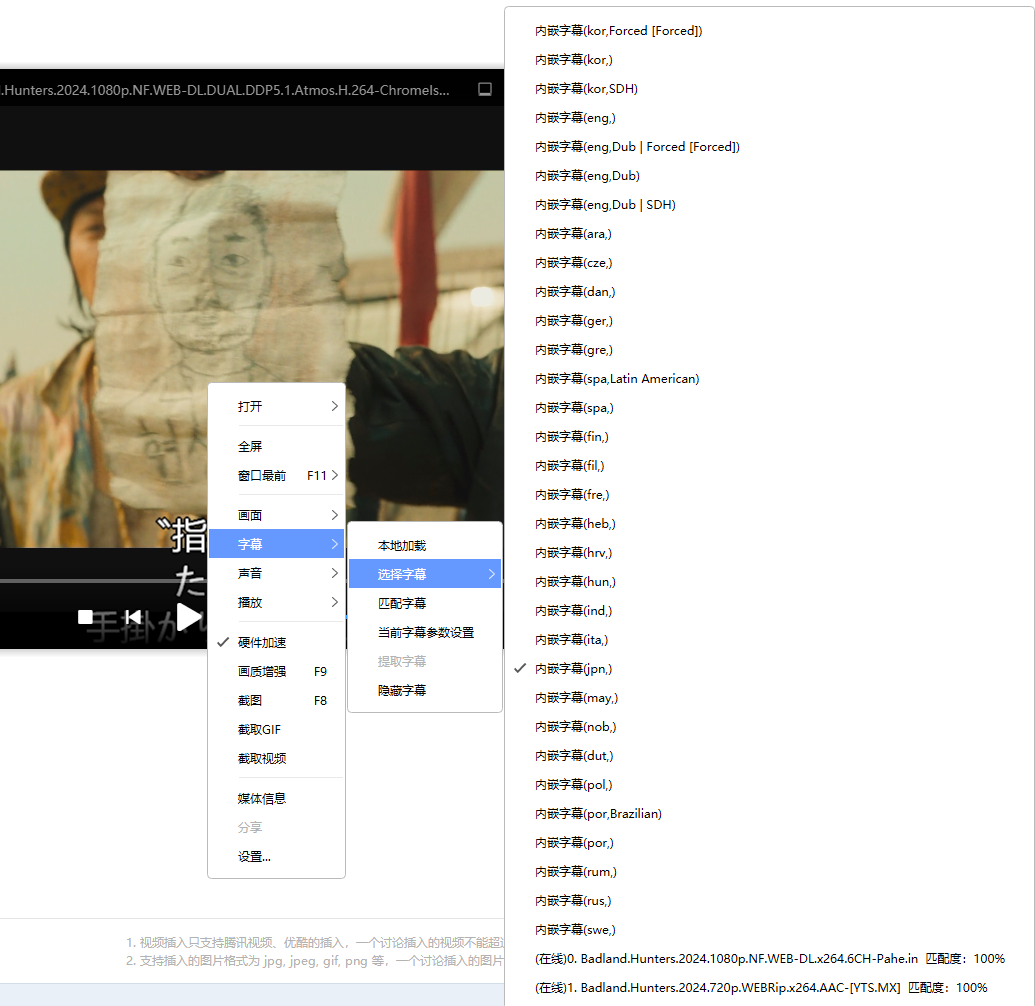Select 本地加载 to load local subtitle
This screenshot has height=1006, width=1035.
(x=401, y=545)
